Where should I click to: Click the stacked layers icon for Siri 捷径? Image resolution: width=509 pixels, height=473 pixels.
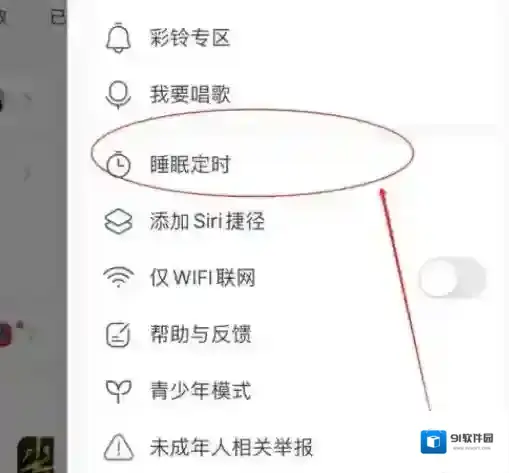tap(118, 221)
